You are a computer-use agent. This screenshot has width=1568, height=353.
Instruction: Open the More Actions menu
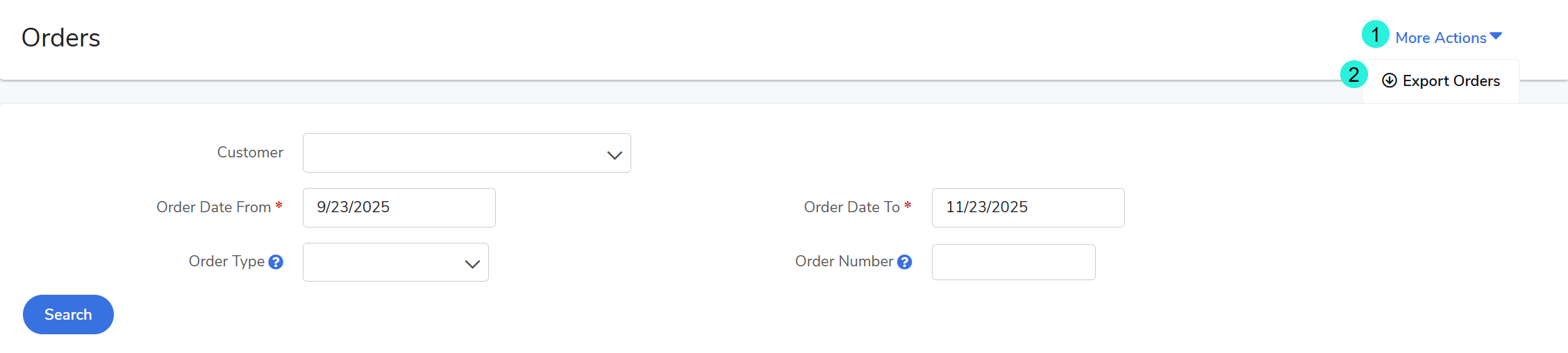(1441, 38)
